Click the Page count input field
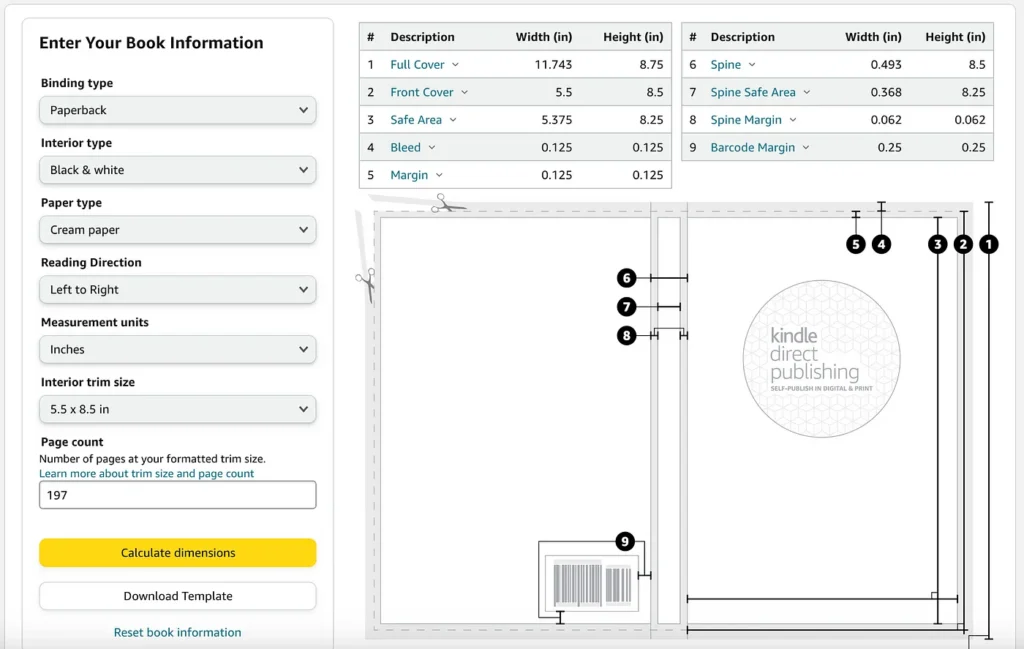The width and height of the screenshot is (1024, 649). pos(178,495)
